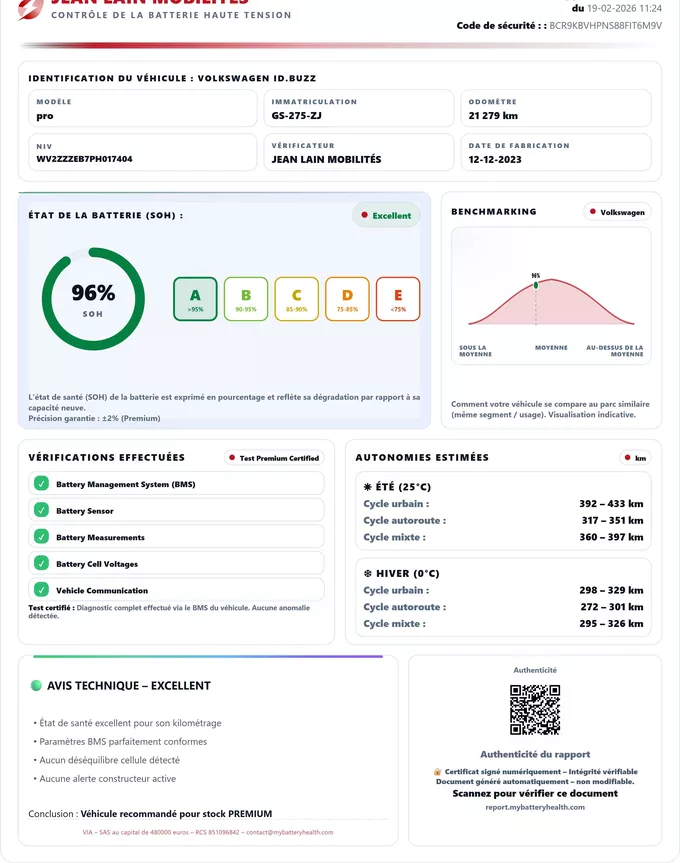Image resolution: width=680 pixels, height=863 pixels.
Task: Click the km unit badge
Action: tap(635, 458)
